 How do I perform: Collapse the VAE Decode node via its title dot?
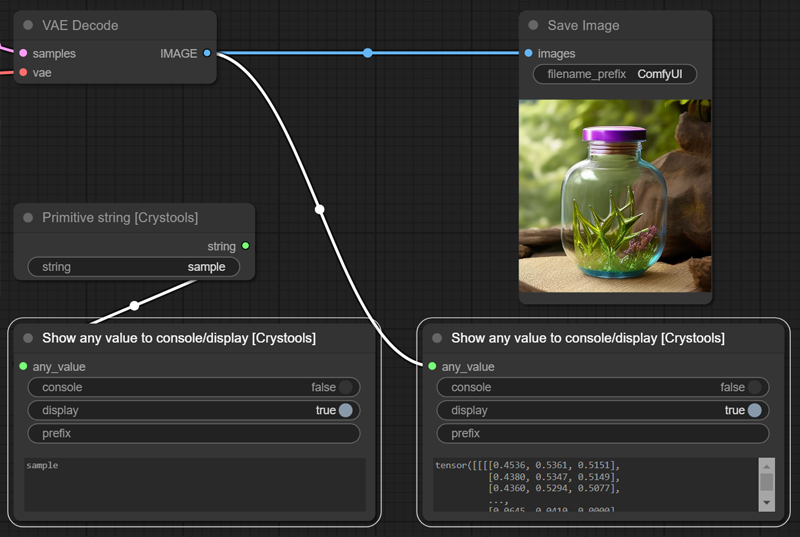(x=28, y=26)
